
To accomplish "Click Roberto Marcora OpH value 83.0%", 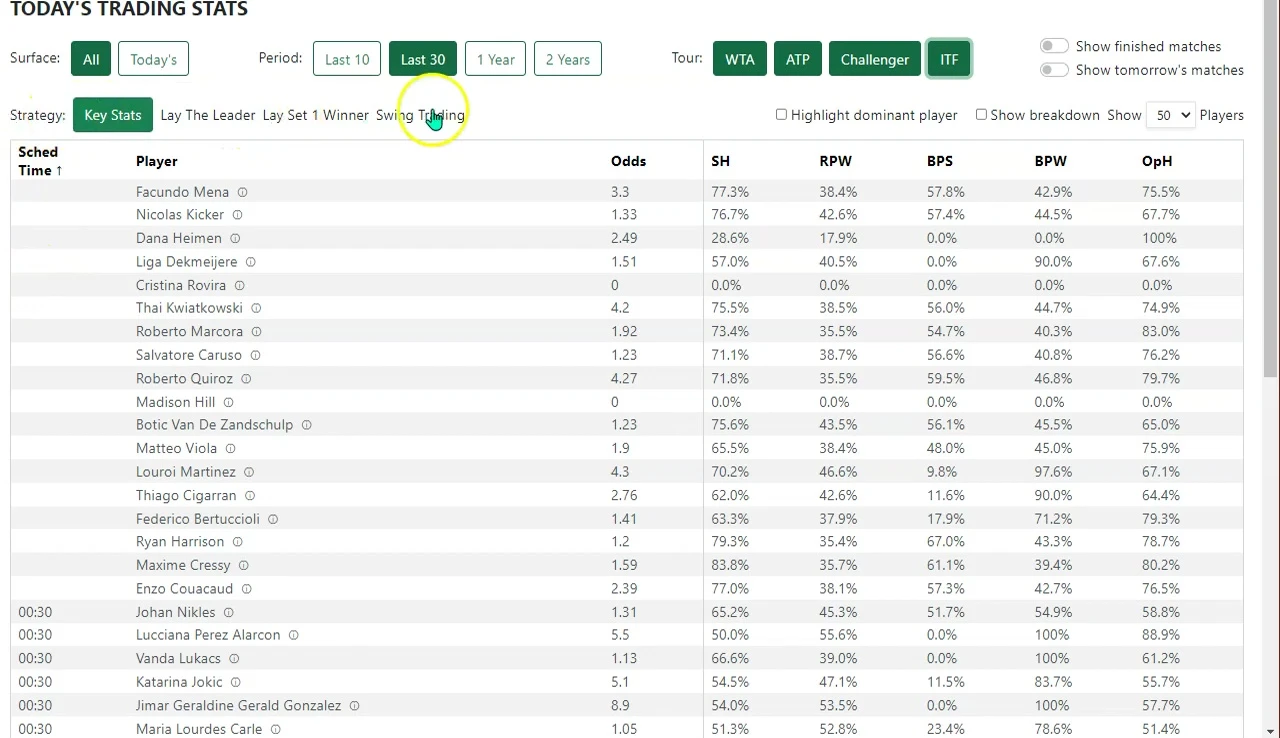I will 1161,332.
